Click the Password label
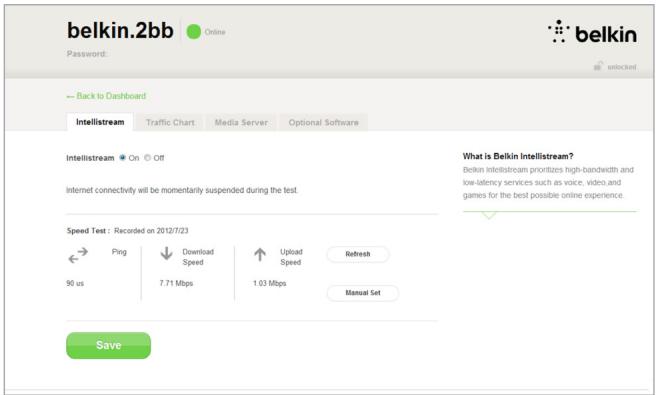The height and width of the screenshot is (395, 656). click(x=87, y=54)
